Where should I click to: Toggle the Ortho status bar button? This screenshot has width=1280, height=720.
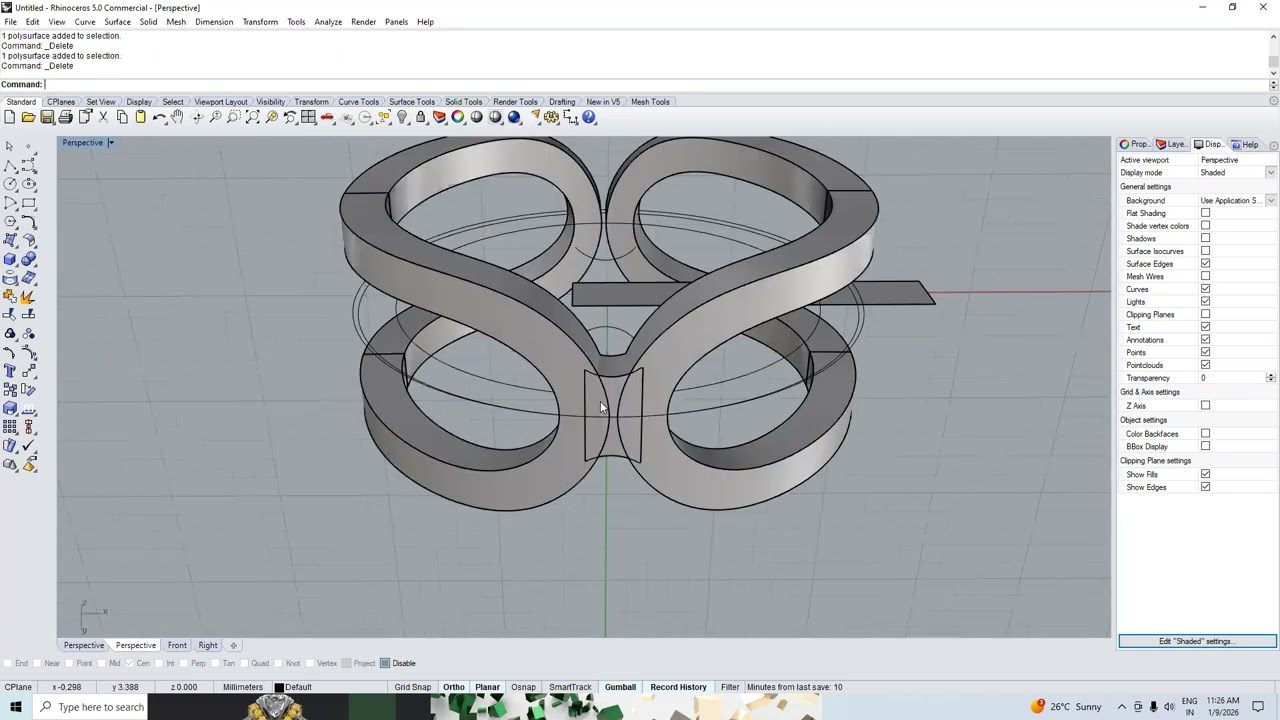[x=454, y=687]
